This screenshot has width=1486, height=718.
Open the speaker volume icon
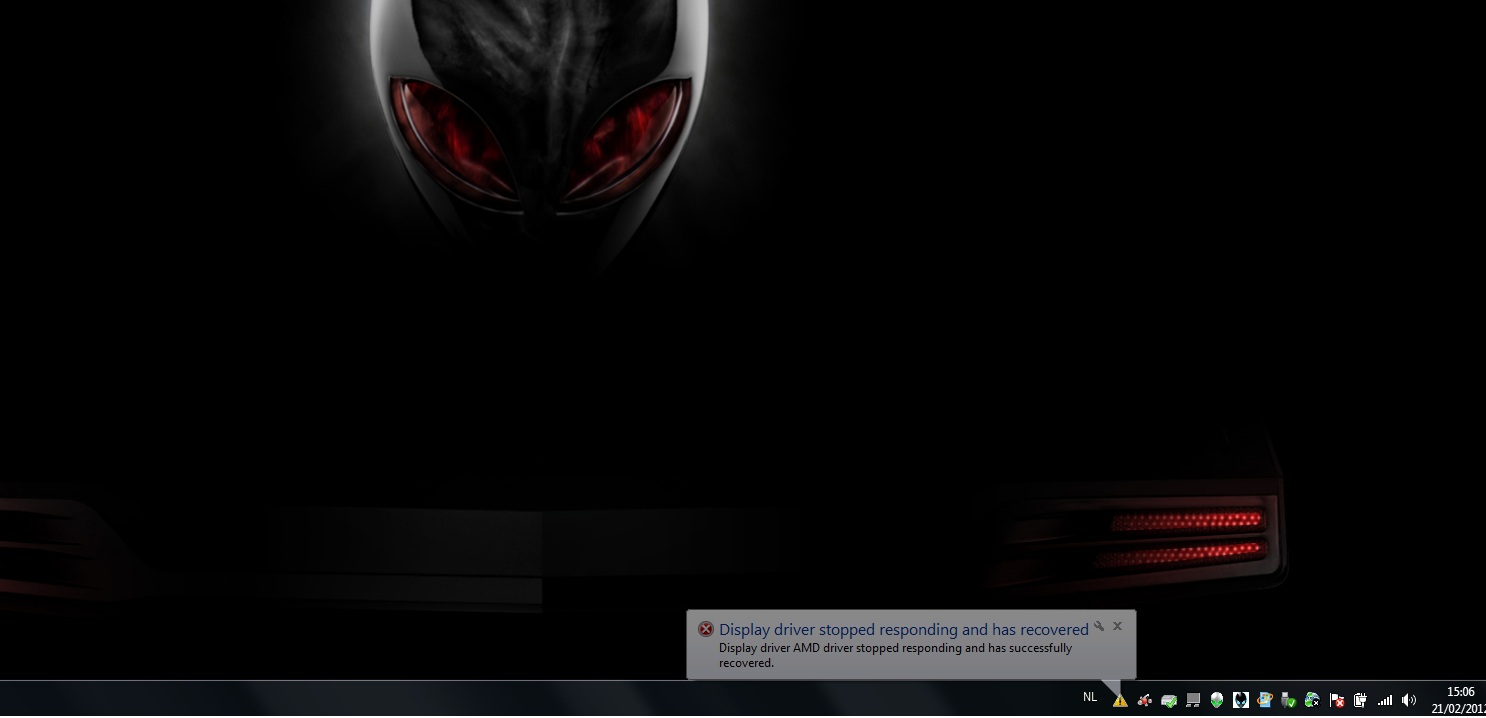(1409, 700)
